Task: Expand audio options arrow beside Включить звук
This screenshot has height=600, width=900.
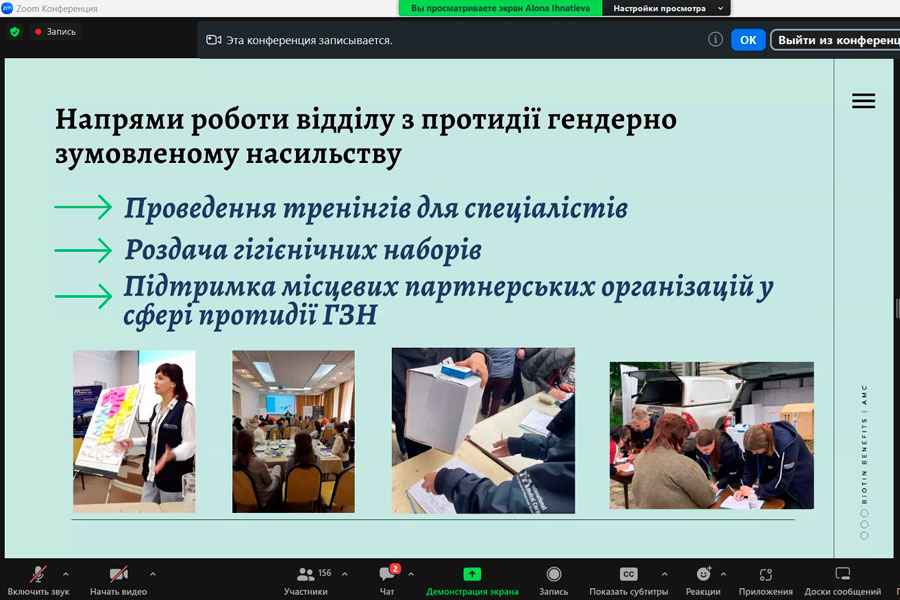Action: click(66, 574)
